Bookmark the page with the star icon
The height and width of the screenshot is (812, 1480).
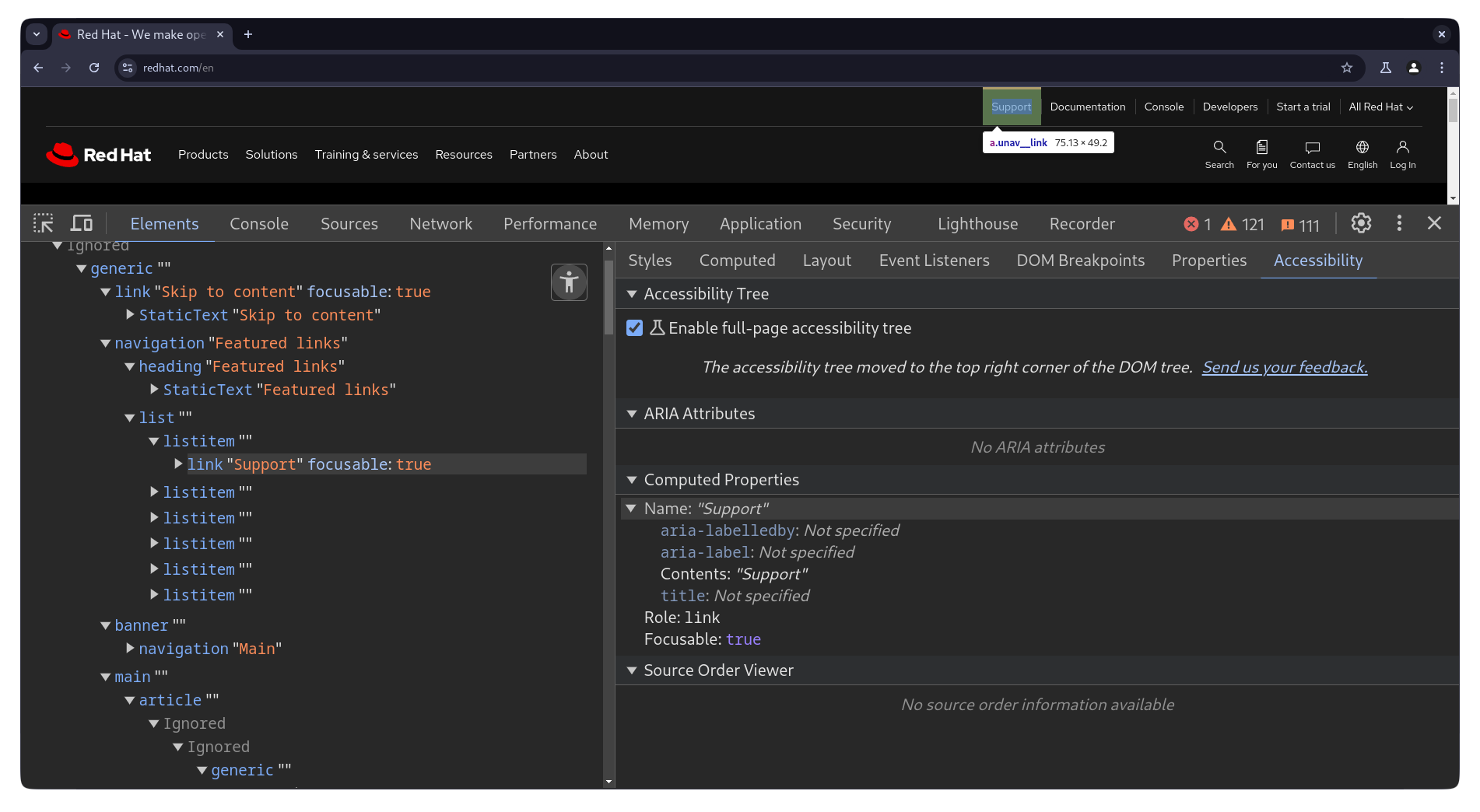tap(1347, 68)
